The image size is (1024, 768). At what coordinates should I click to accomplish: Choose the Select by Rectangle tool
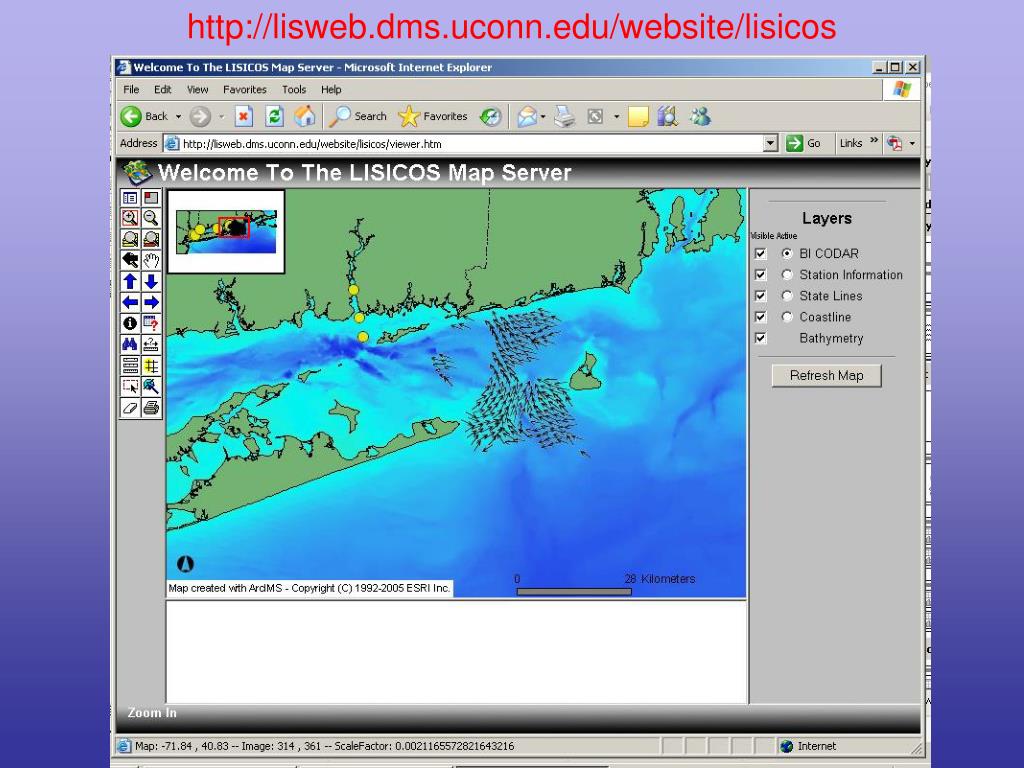pyautogui.click(x=130, y=387)
